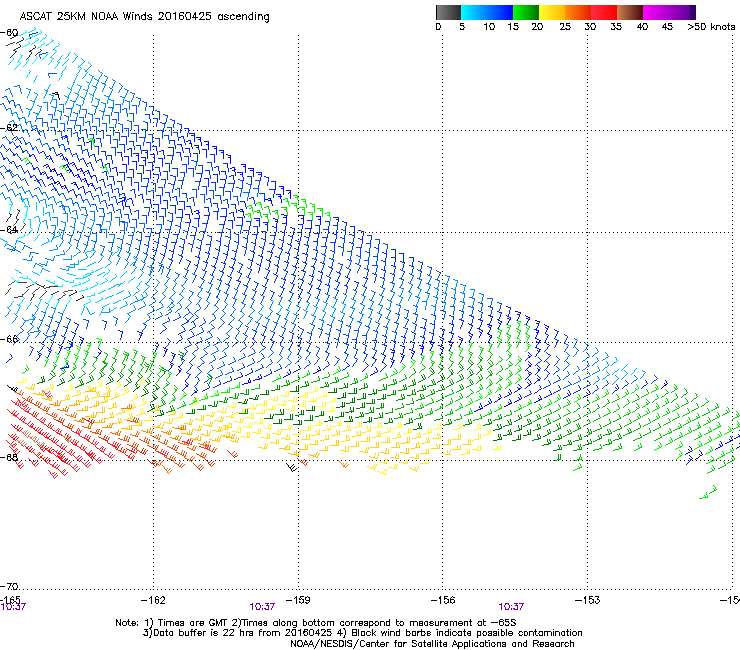Image resolution: width=740 pixels, height=650 pixels.
Task: Click the latitude label '-64'
Action: 9,230
